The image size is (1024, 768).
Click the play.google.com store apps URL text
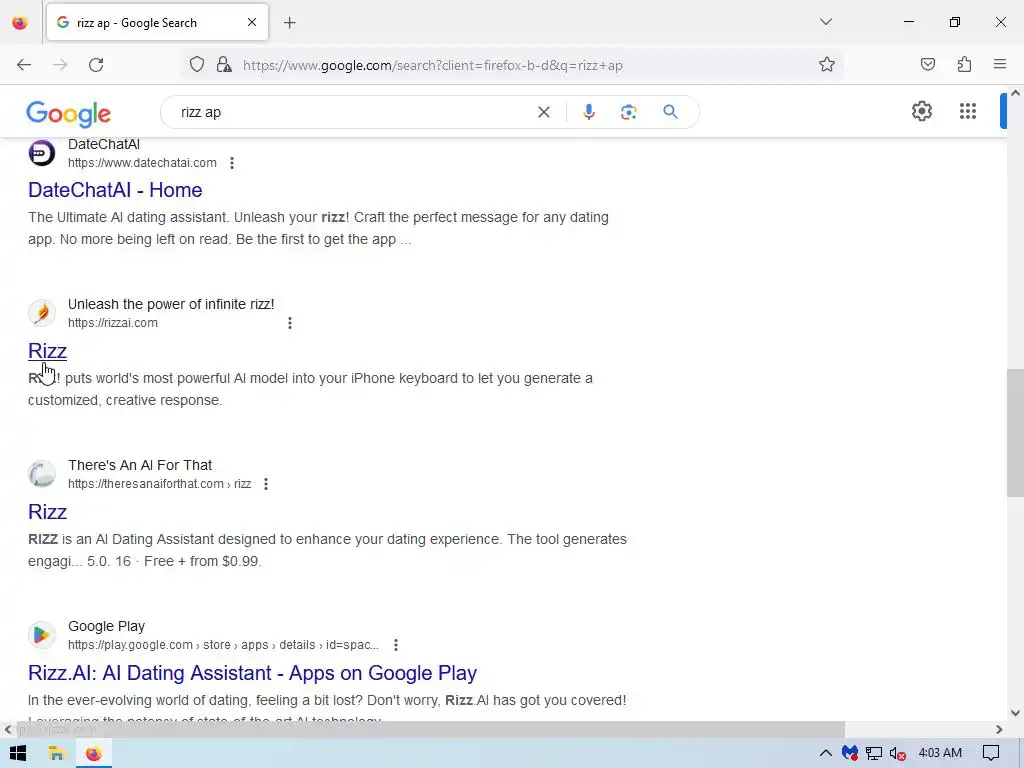pos(223,645)
